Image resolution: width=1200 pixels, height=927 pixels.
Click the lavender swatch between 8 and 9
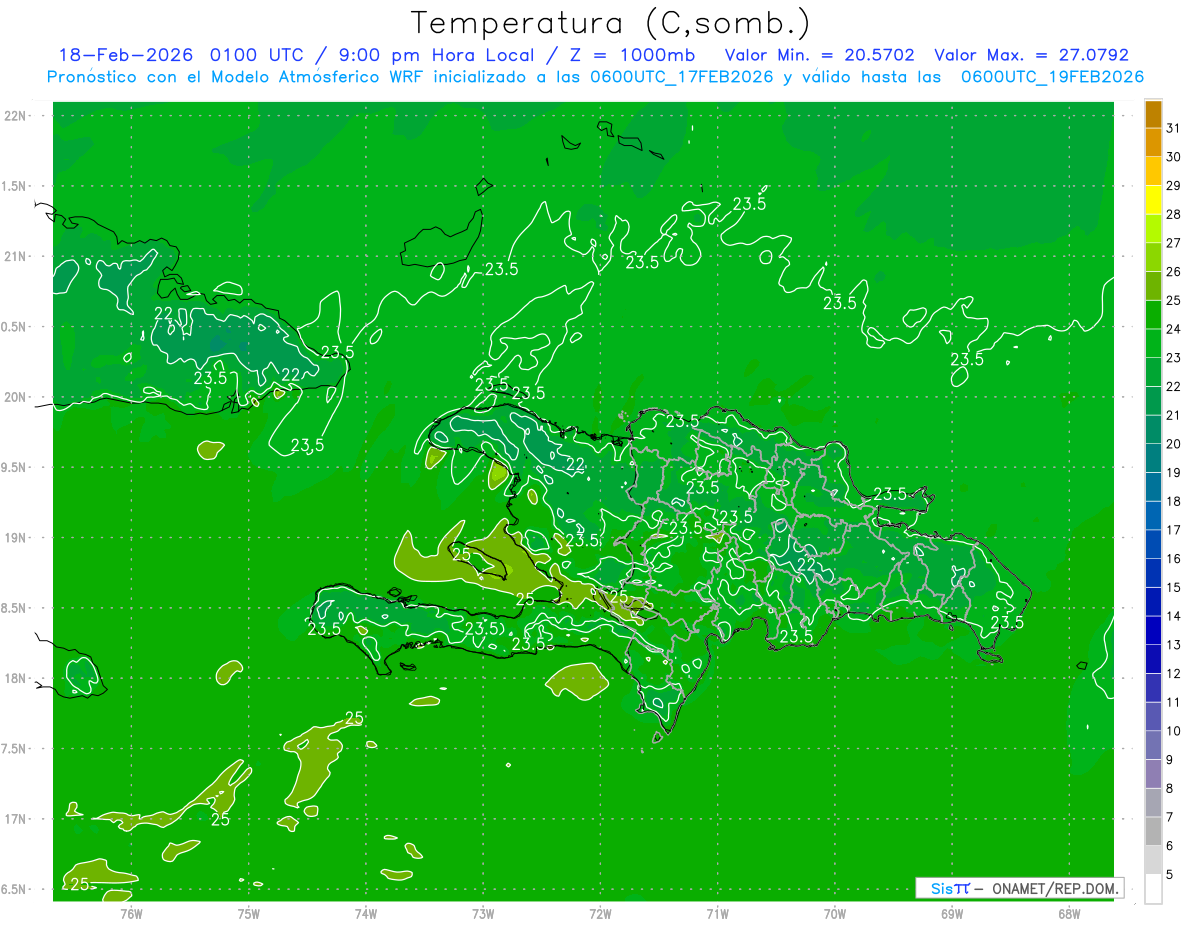(x=1153, y=774)
